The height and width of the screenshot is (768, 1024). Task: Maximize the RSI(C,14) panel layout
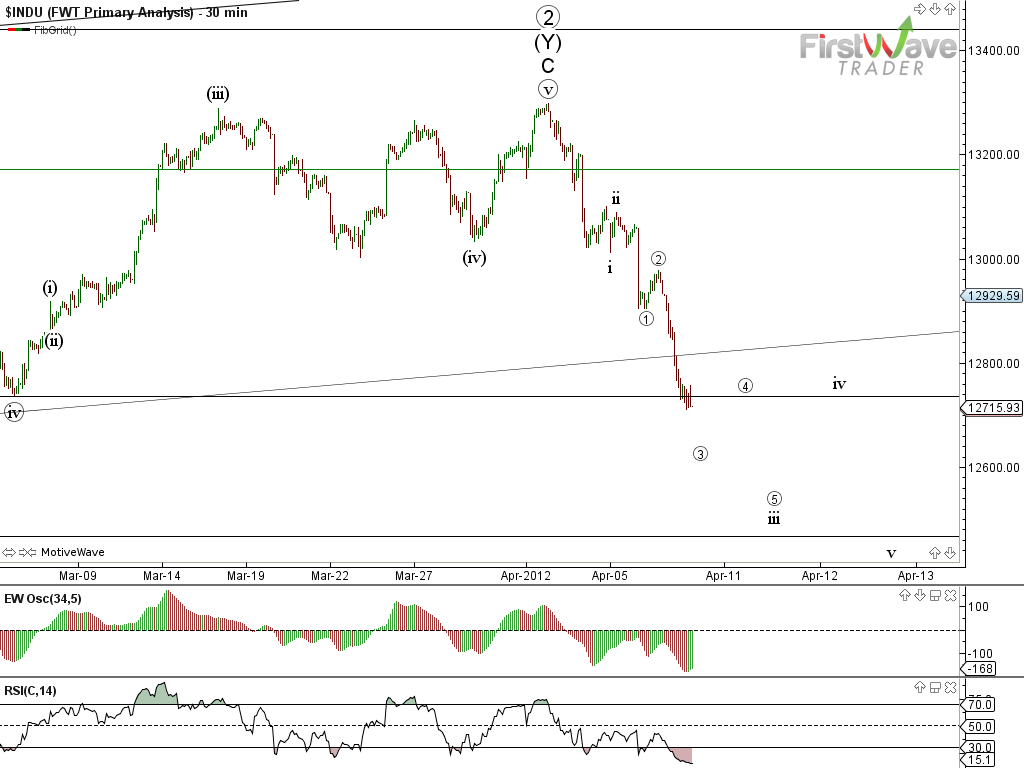tap(934, 687)
